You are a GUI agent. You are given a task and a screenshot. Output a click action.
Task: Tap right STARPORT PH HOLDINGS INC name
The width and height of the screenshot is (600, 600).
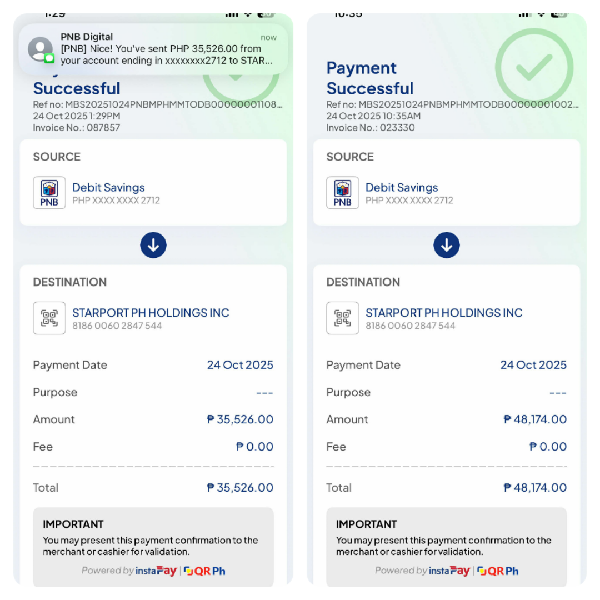[x=444, y=313]
